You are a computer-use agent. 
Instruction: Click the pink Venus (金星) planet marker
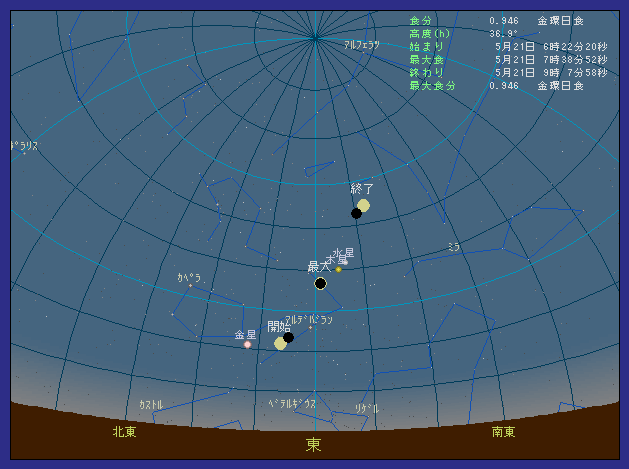pos(247,345)
